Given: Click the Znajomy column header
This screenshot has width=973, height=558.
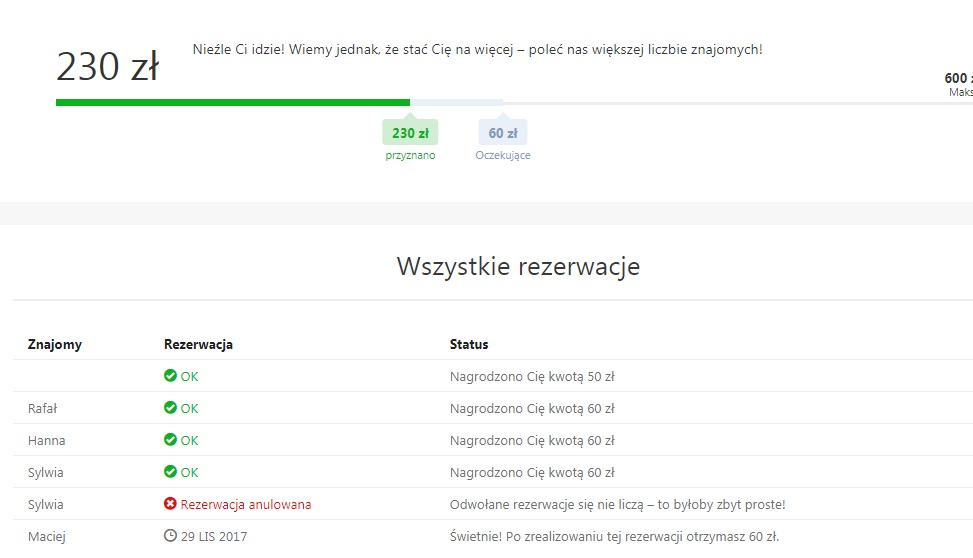Looking at the screenshot, I should coord(55,344).
